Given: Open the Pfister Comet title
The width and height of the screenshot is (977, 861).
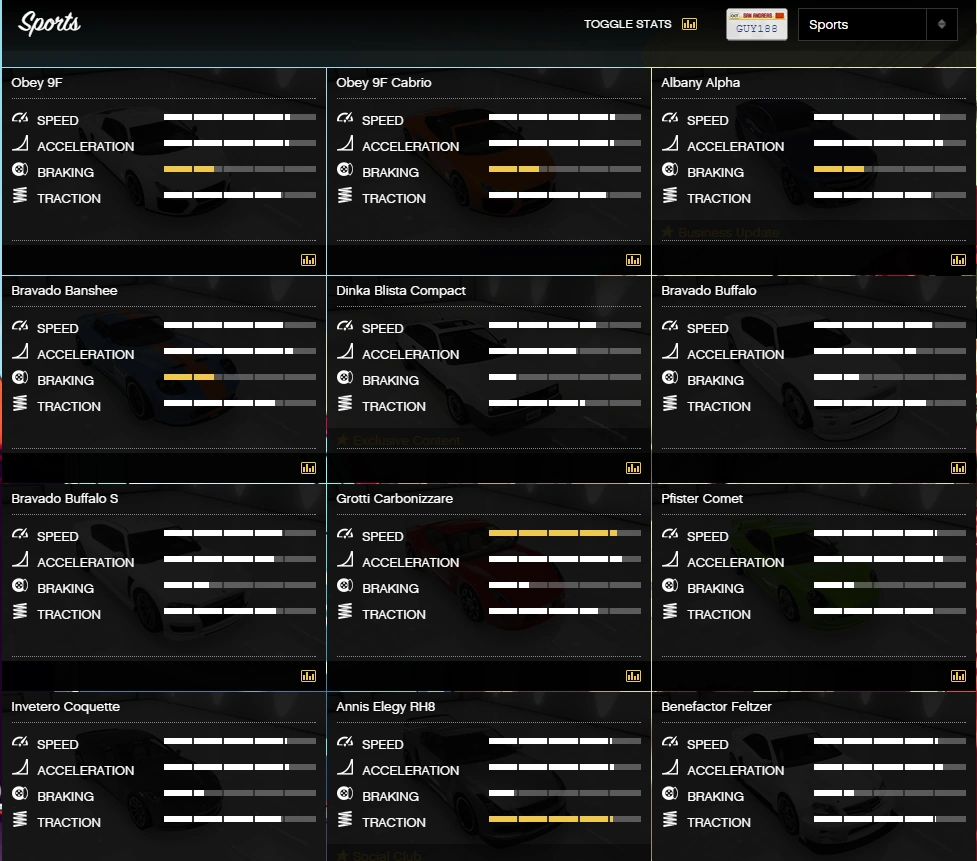Looking at the screenshot, I should click(702, 498).
